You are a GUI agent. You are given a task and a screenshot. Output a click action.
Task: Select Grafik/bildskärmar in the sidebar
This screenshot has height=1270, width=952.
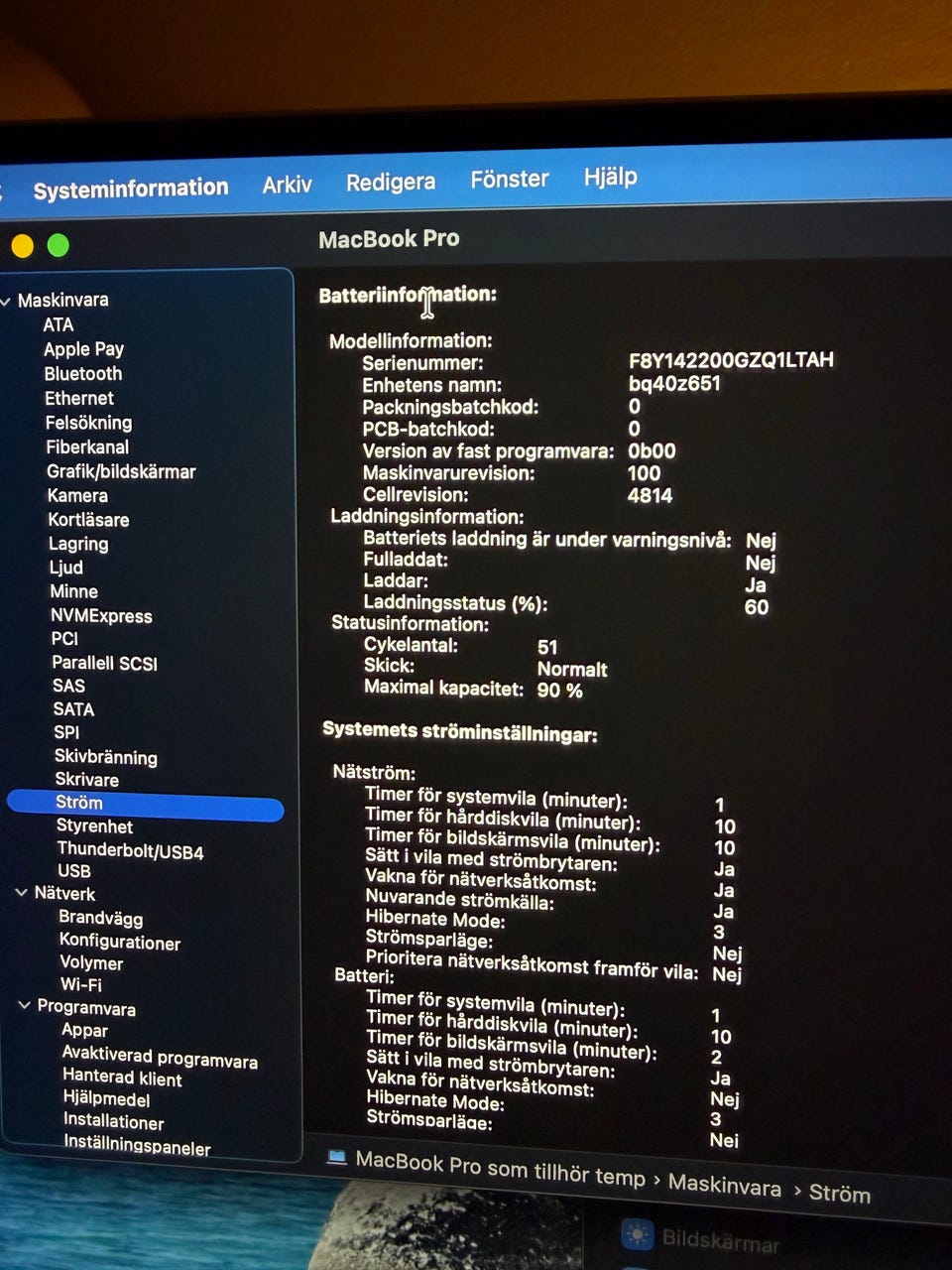[121, 472]
